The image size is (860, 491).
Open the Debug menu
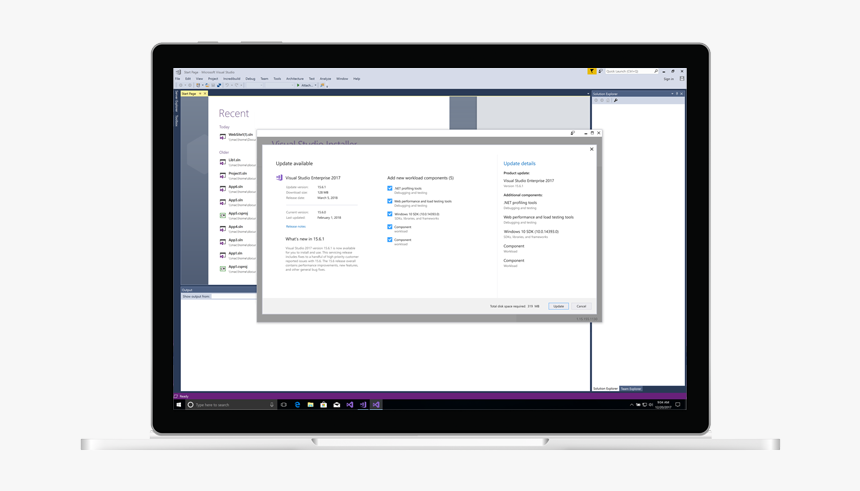250,78
